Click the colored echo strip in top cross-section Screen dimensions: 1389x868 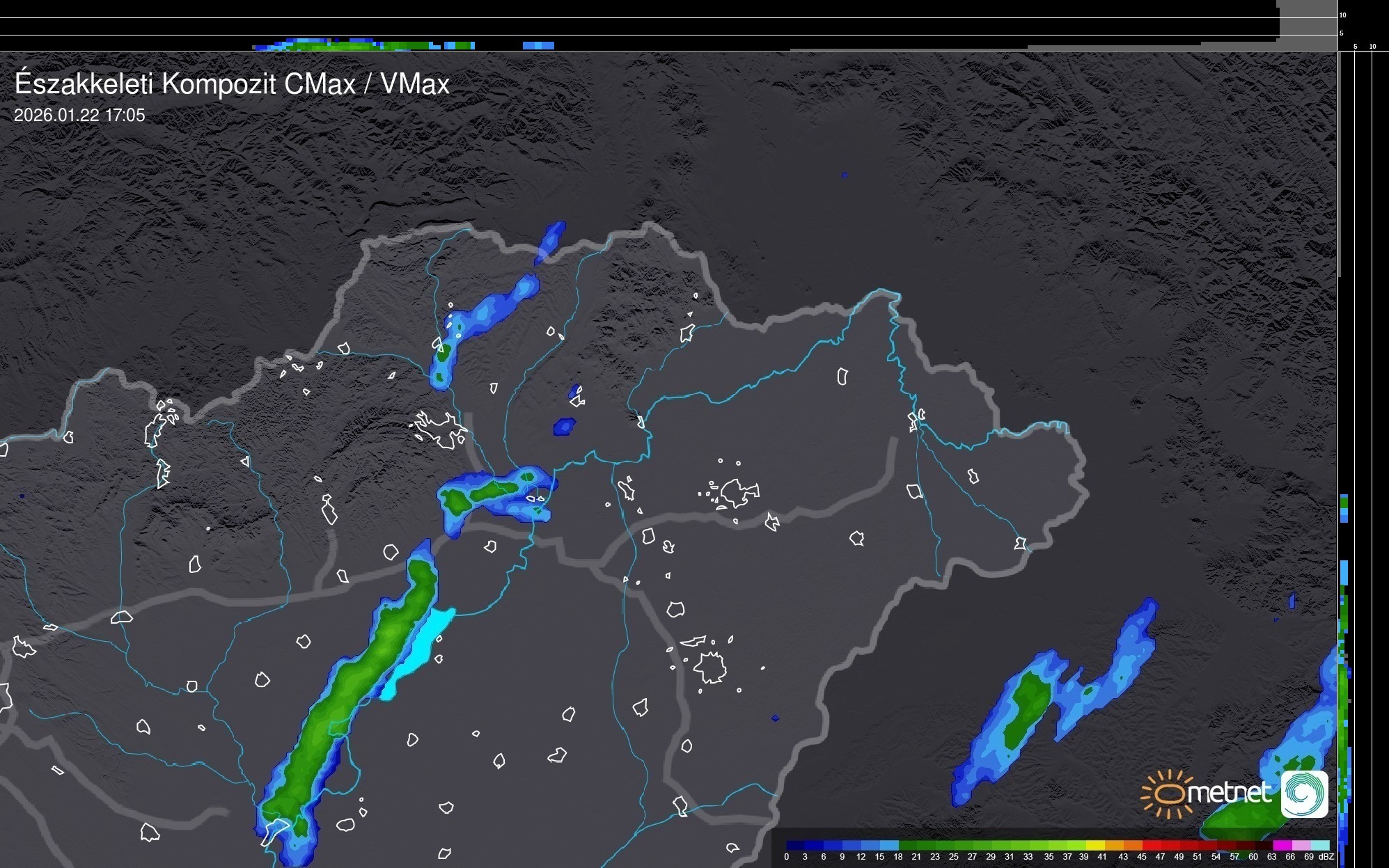362,45
